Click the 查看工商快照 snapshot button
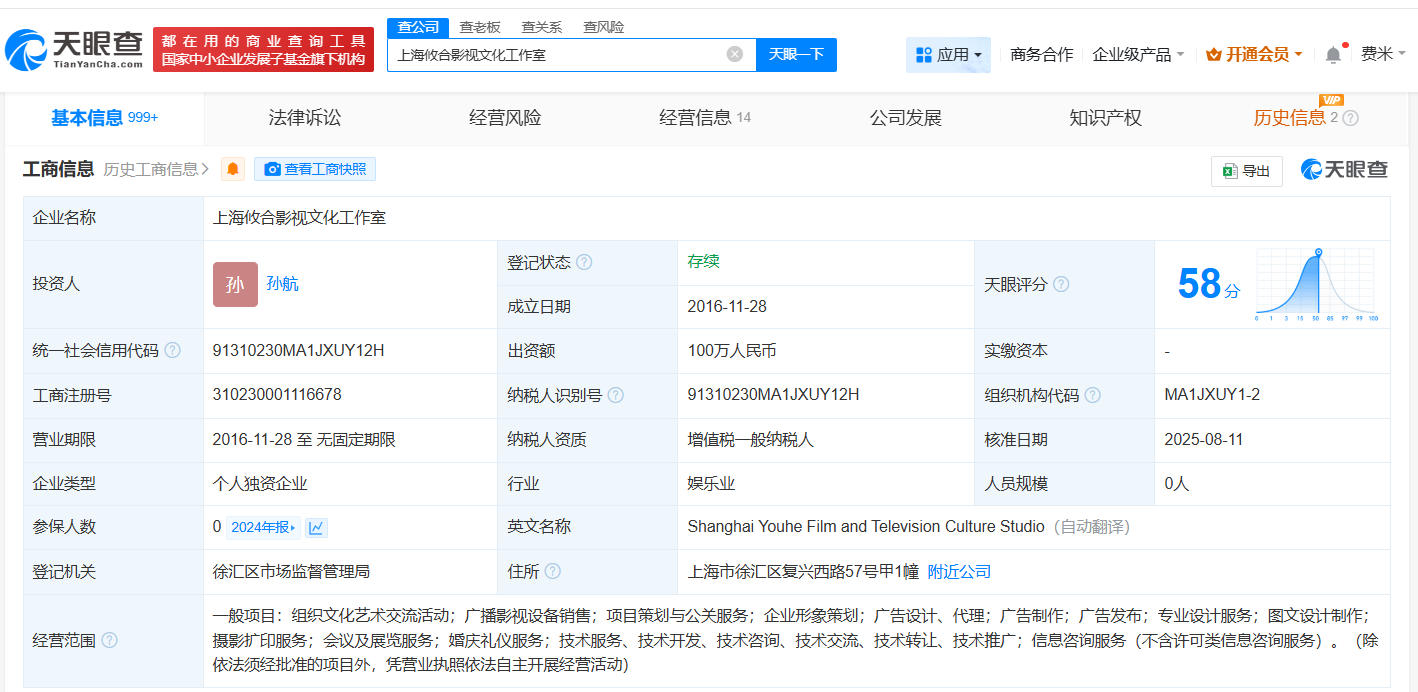The height and width of the screenshot is (692, 1418). click(315, 169)
